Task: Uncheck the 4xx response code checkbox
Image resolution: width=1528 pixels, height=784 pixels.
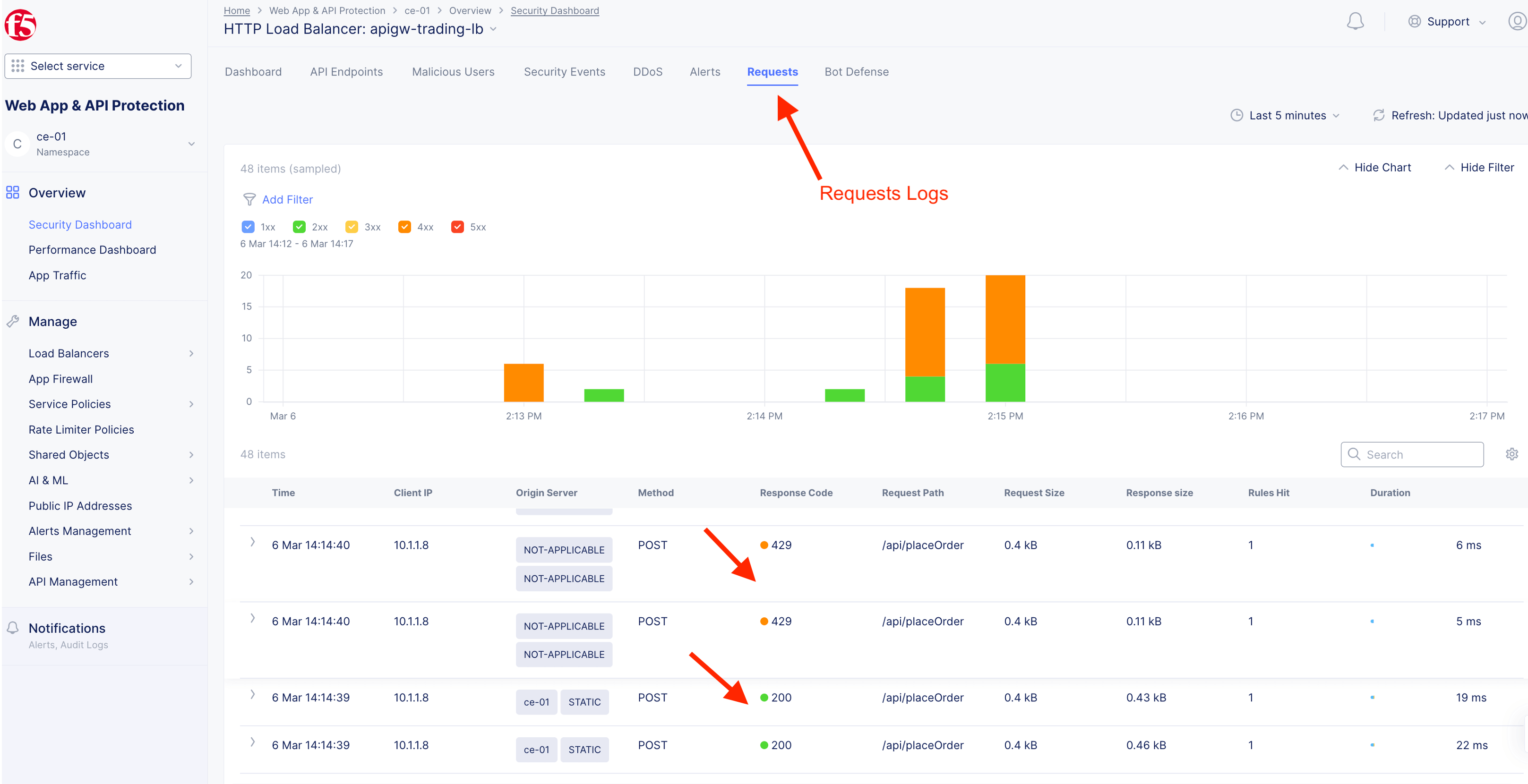Action: tap(404, 227)
